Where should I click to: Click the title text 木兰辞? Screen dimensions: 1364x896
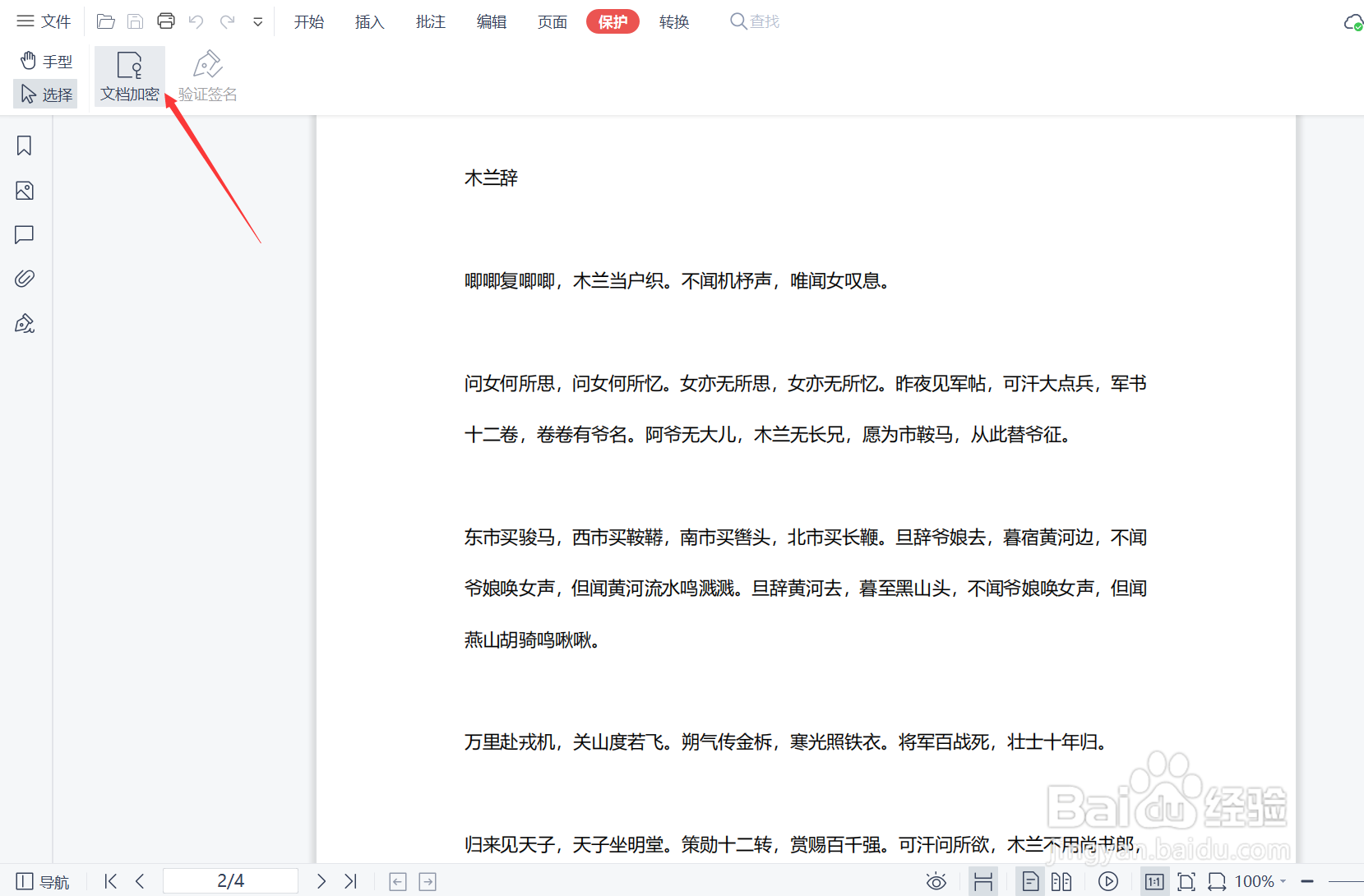[492, 178]
